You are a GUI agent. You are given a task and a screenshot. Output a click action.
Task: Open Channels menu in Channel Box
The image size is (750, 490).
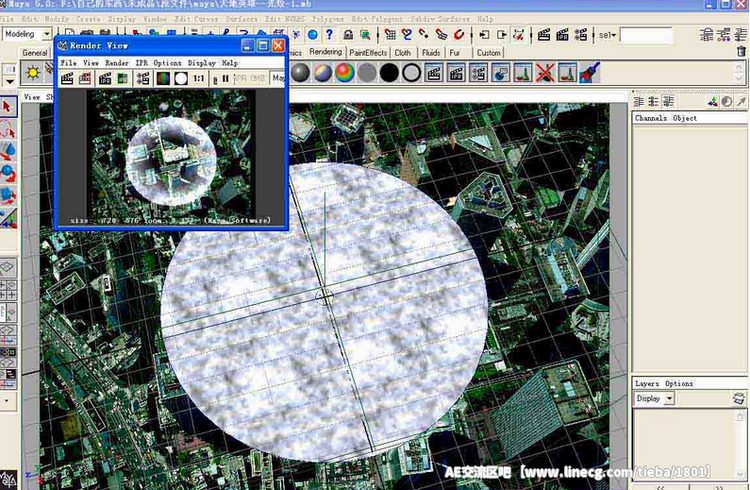point(650,118)
